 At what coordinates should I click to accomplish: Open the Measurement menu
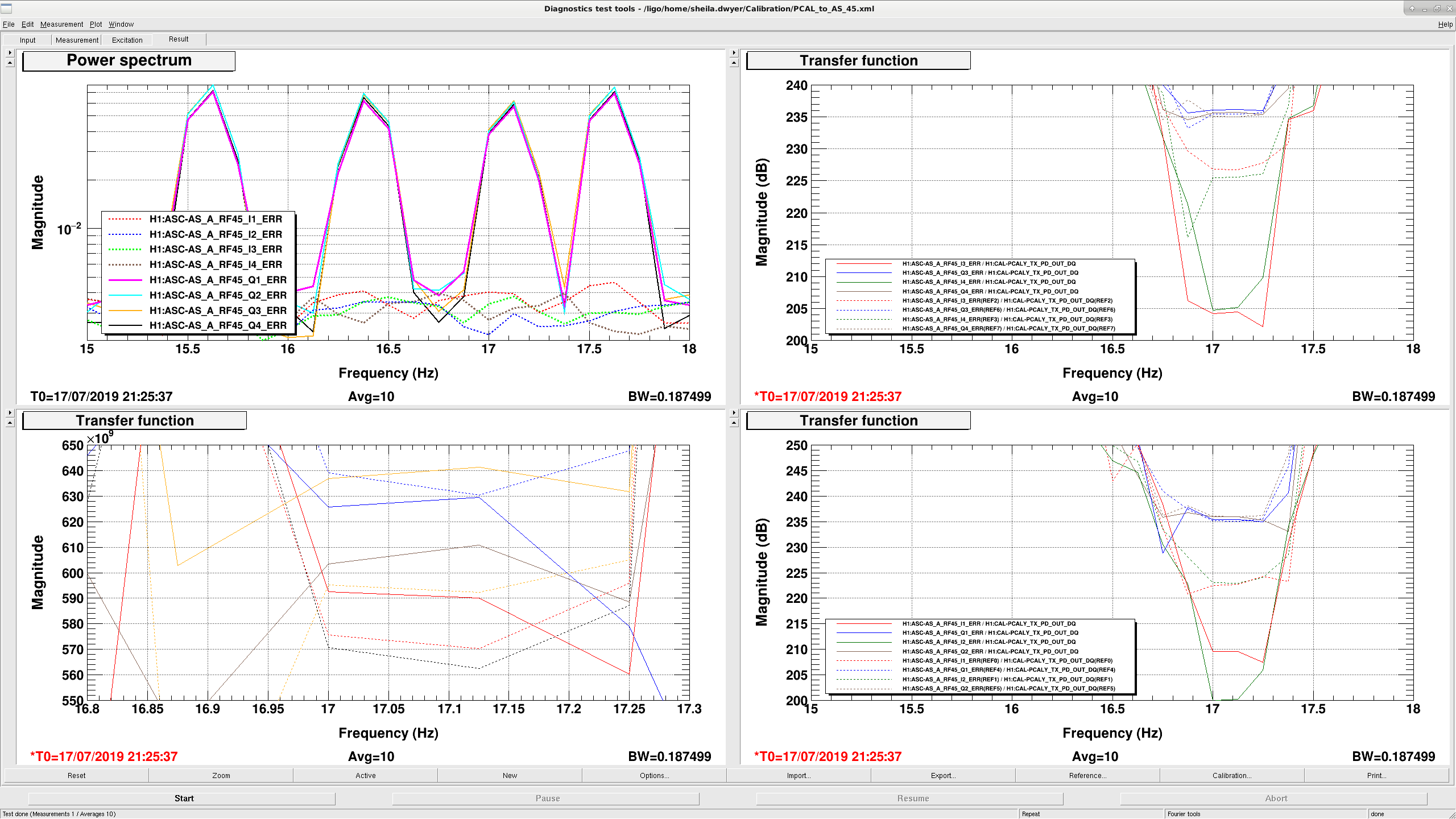pyautogui.click(x=61, y=24)
